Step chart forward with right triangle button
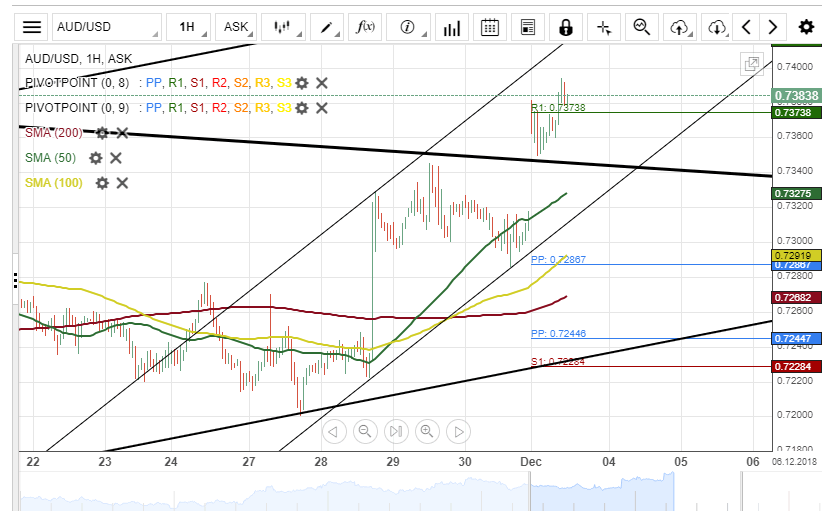 458,432
